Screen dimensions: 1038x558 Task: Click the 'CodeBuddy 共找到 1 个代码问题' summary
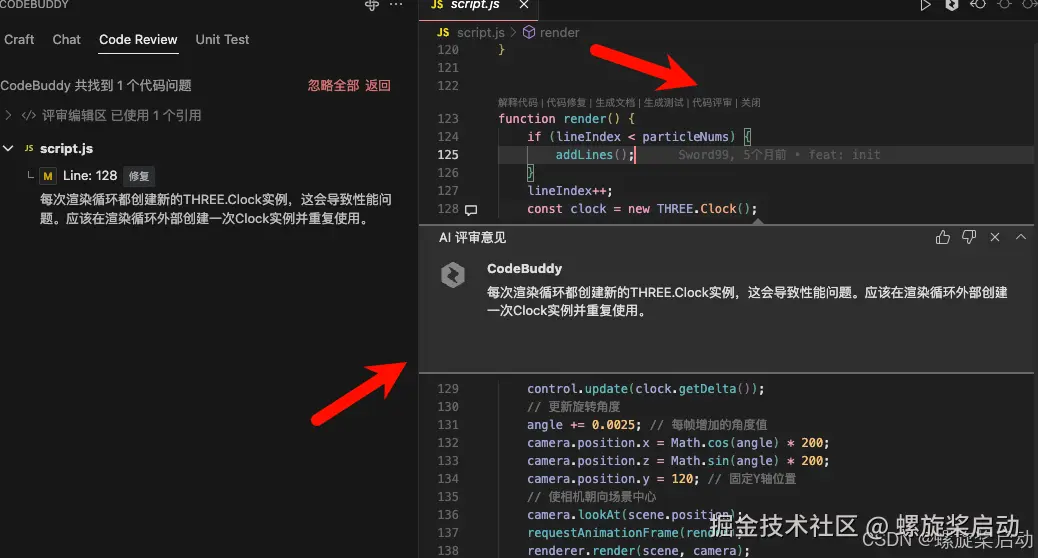[x=96, y=85]
